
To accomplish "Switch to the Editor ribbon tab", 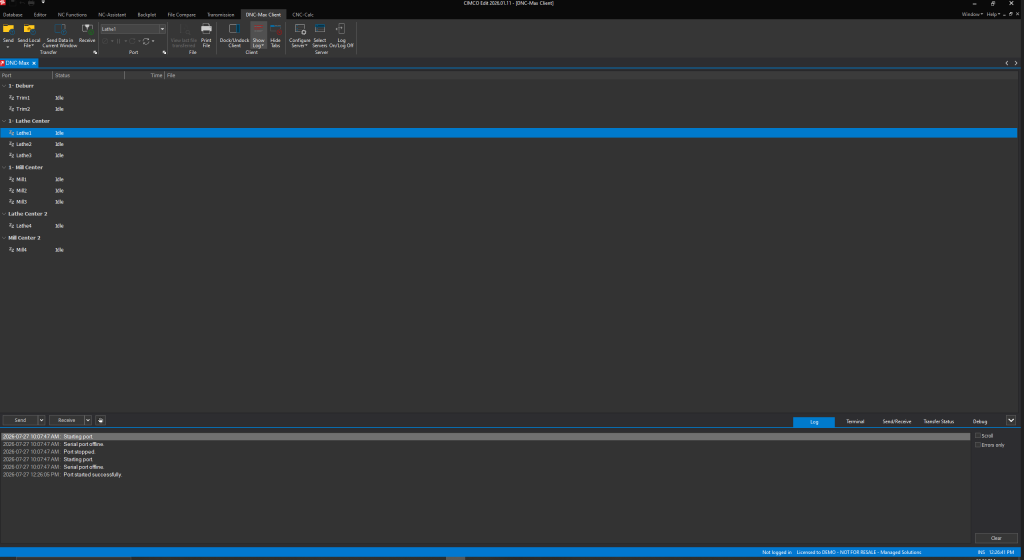I will [40, 14].
